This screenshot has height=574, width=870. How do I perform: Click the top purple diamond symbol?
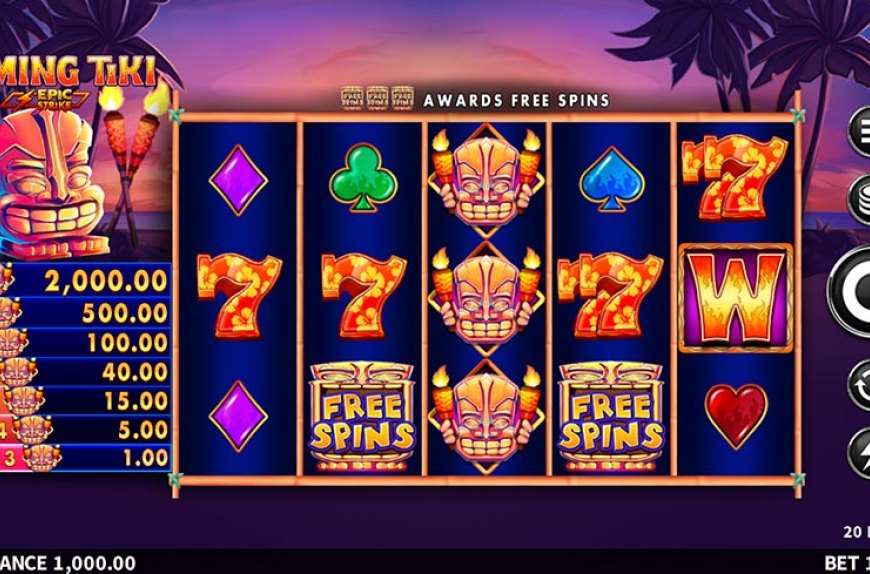point(238,180)
